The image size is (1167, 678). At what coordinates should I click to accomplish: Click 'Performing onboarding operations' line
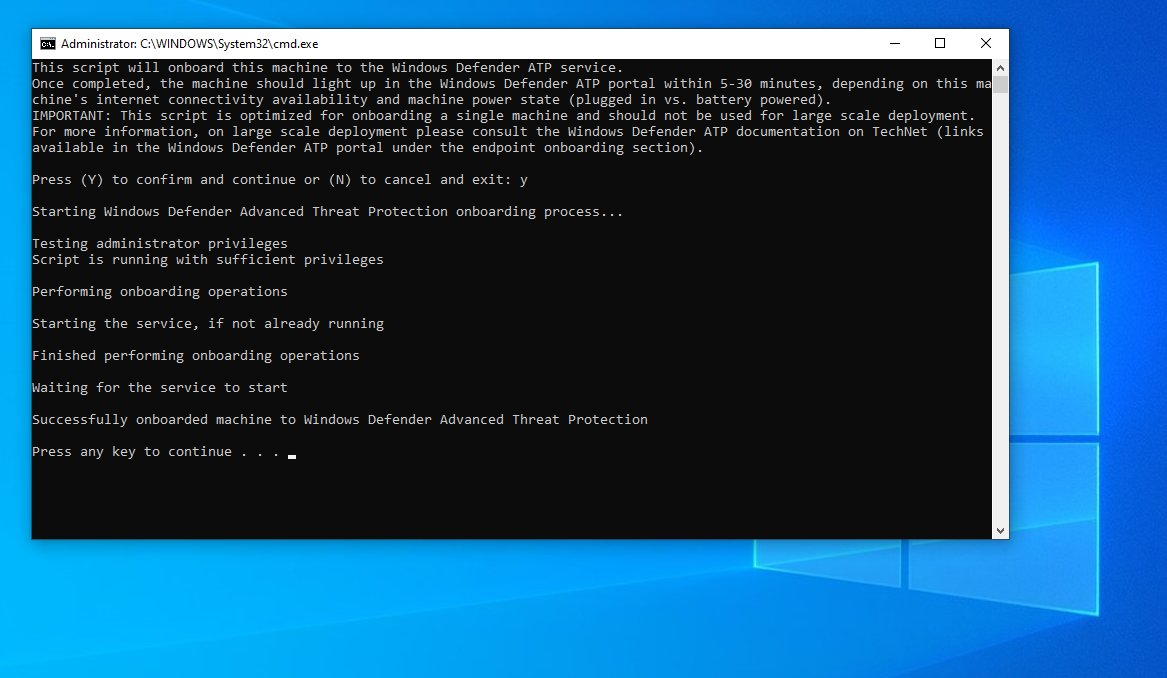[160, 292]
